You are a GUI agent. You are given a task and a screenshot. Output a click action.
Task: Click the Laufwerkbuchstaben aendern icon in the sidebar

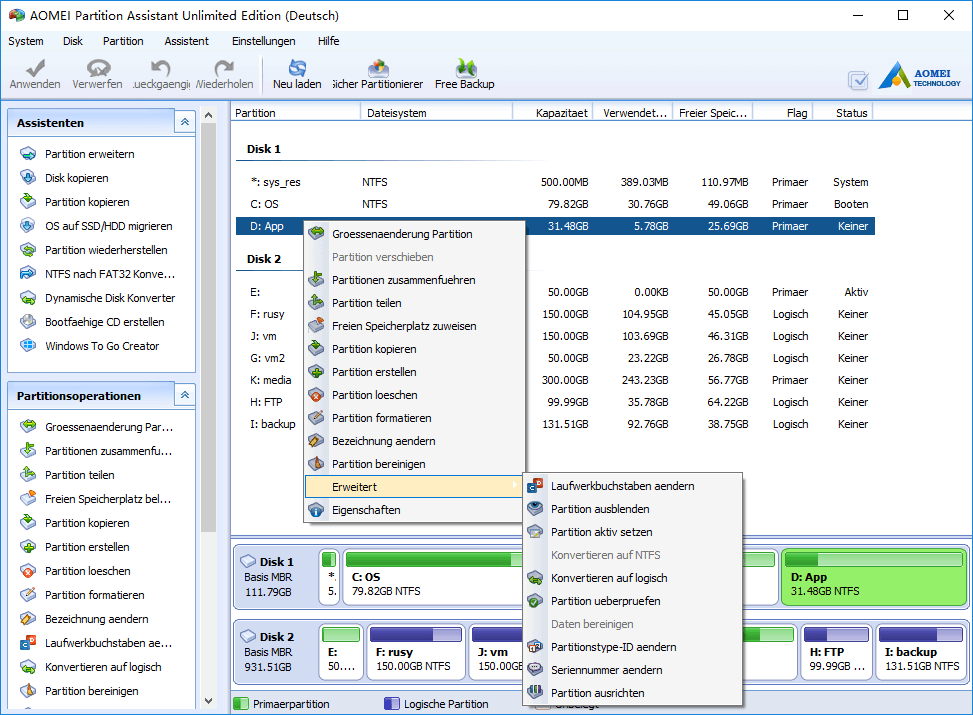tap(28, 642)
